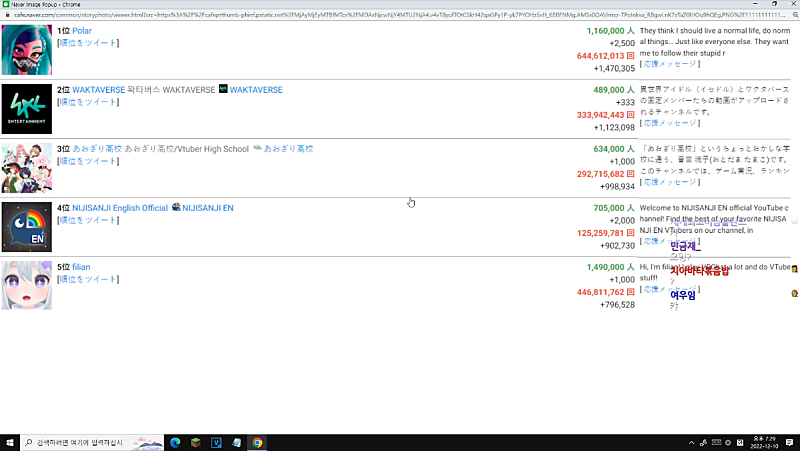800x451 pixels.
Task: Click lock icon beside the URL
Action: (x=7, y=15)
